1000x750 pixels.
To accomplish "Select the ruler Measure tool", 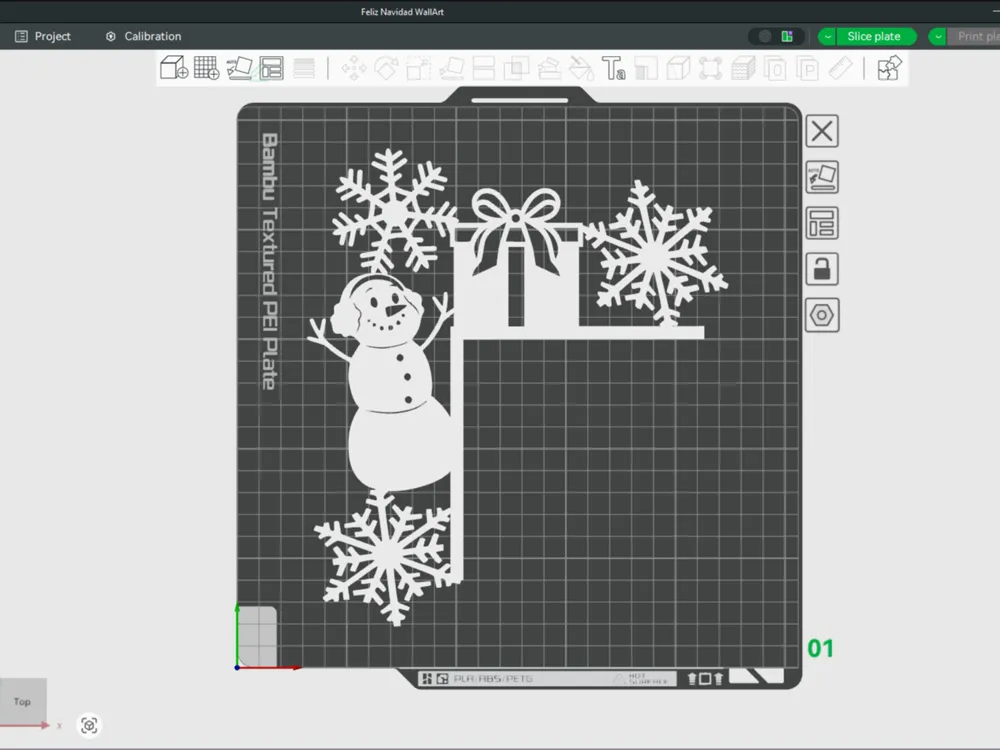I will coord(841,68).
